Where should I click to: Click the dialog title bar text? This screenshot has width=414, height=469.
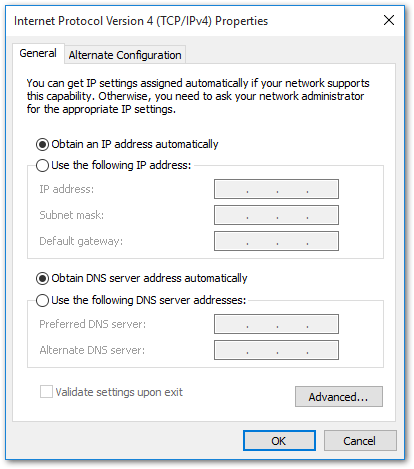(141, 21)
